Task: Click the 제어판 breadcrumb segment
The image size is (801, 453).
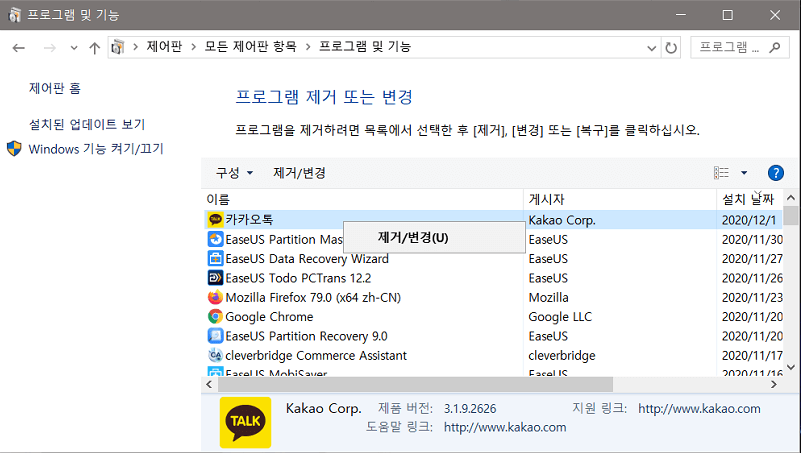Action: click(164, 46)
